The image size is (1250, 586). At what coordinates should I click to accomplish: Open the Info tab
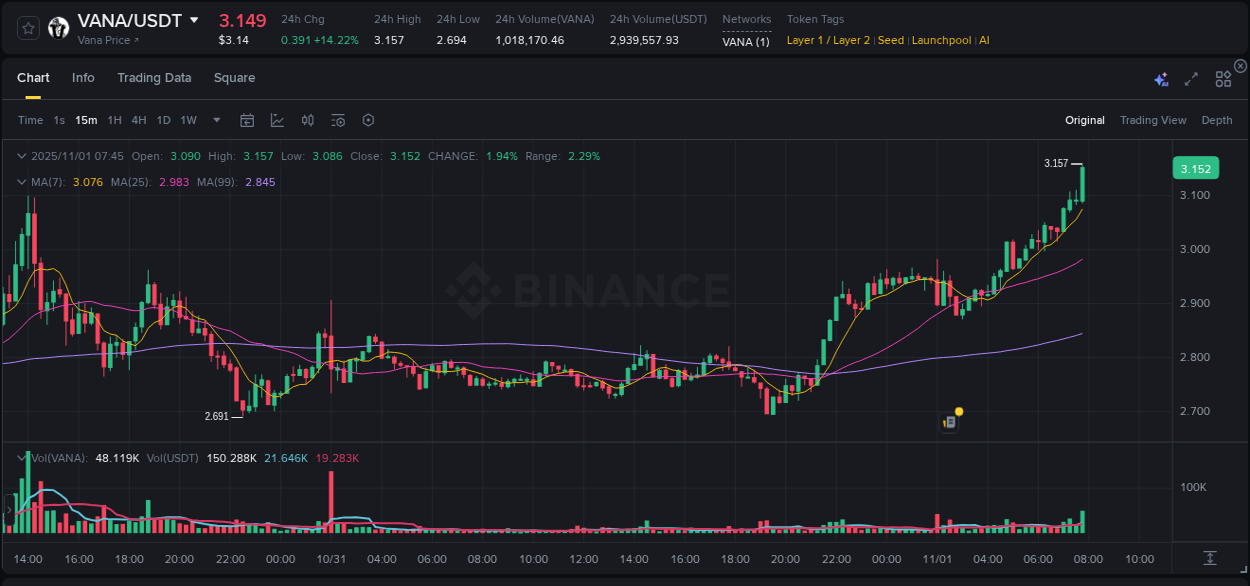83,77
